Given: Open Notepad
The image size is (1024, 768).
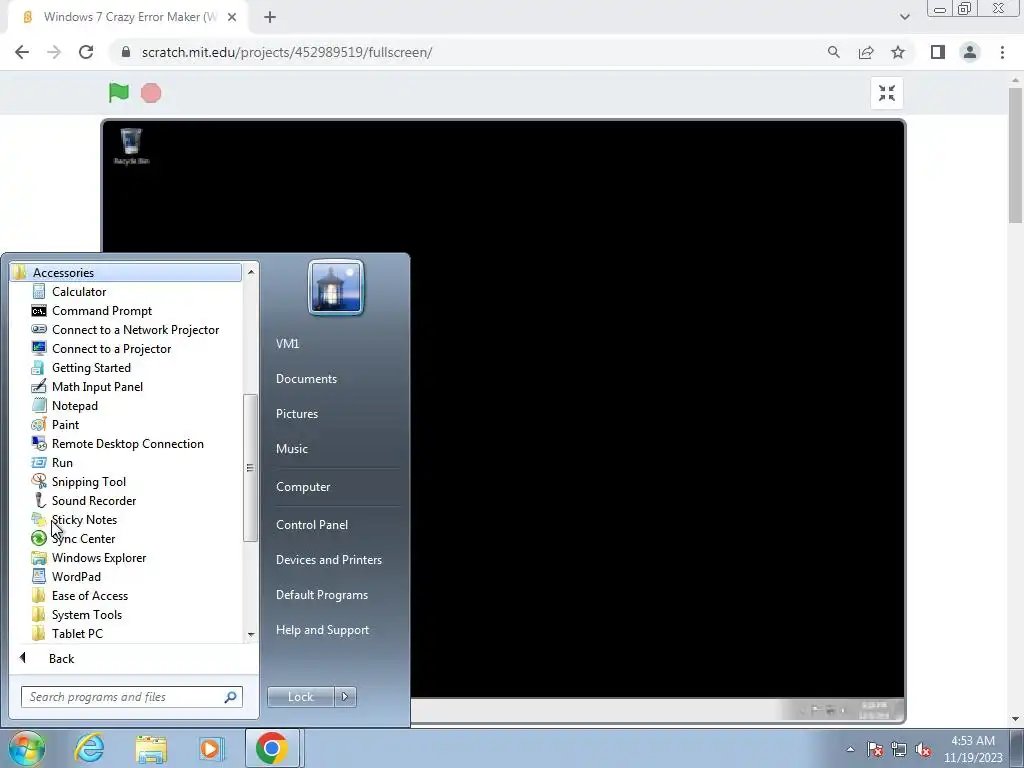Looking at the screenshot, I should [74, 406].
